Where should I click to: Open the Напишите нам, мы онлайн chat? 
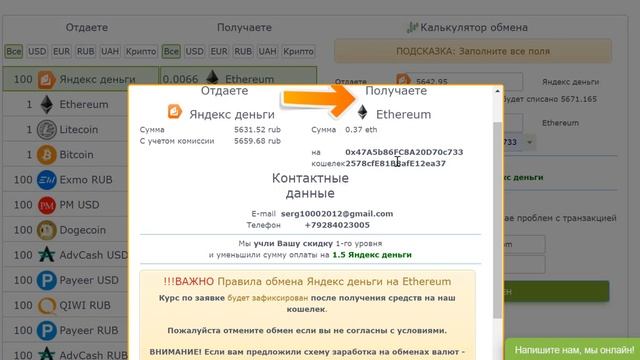[x=573, y=349]
